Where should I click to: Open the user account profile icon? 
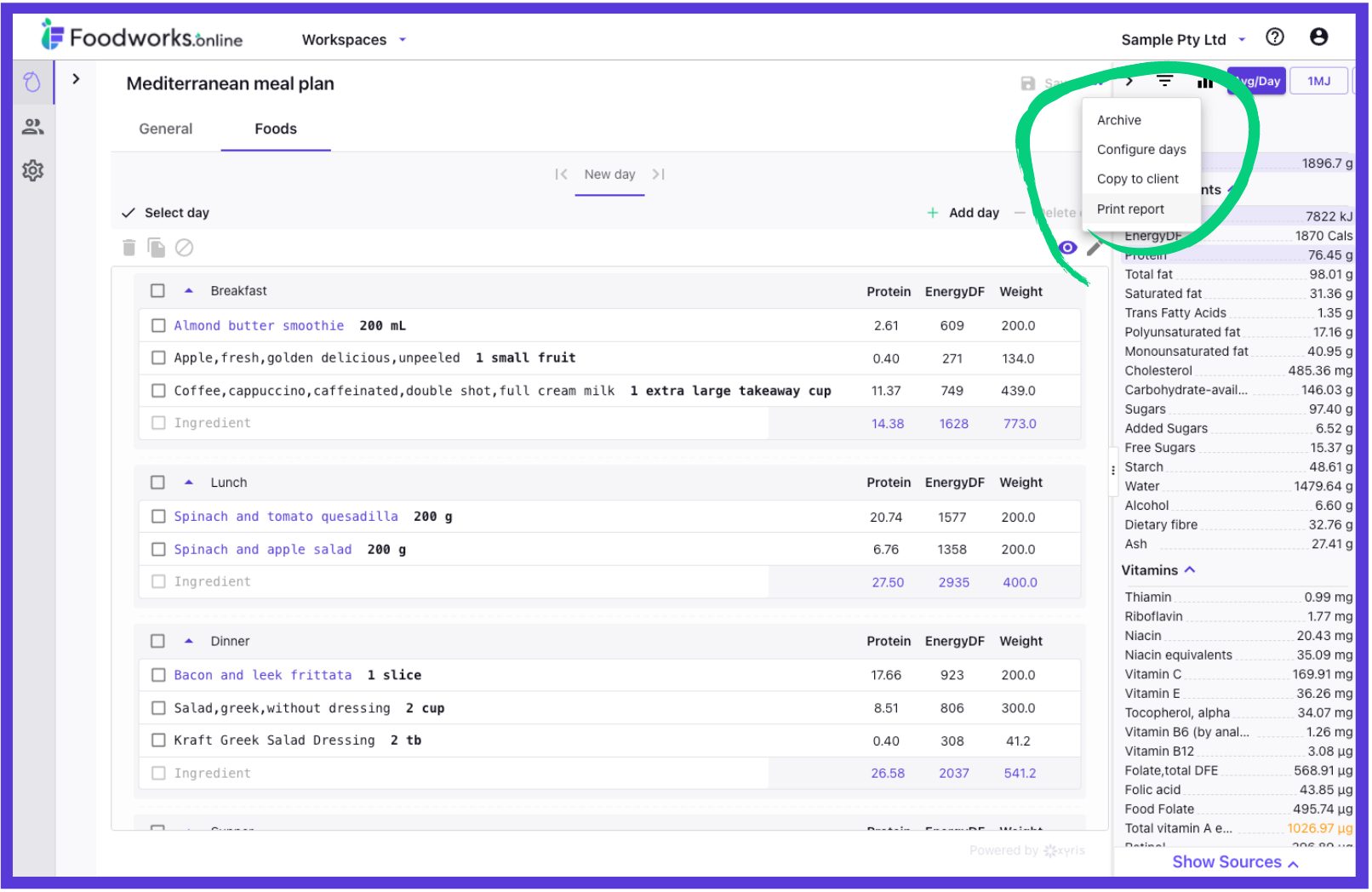coord(1318,37)
